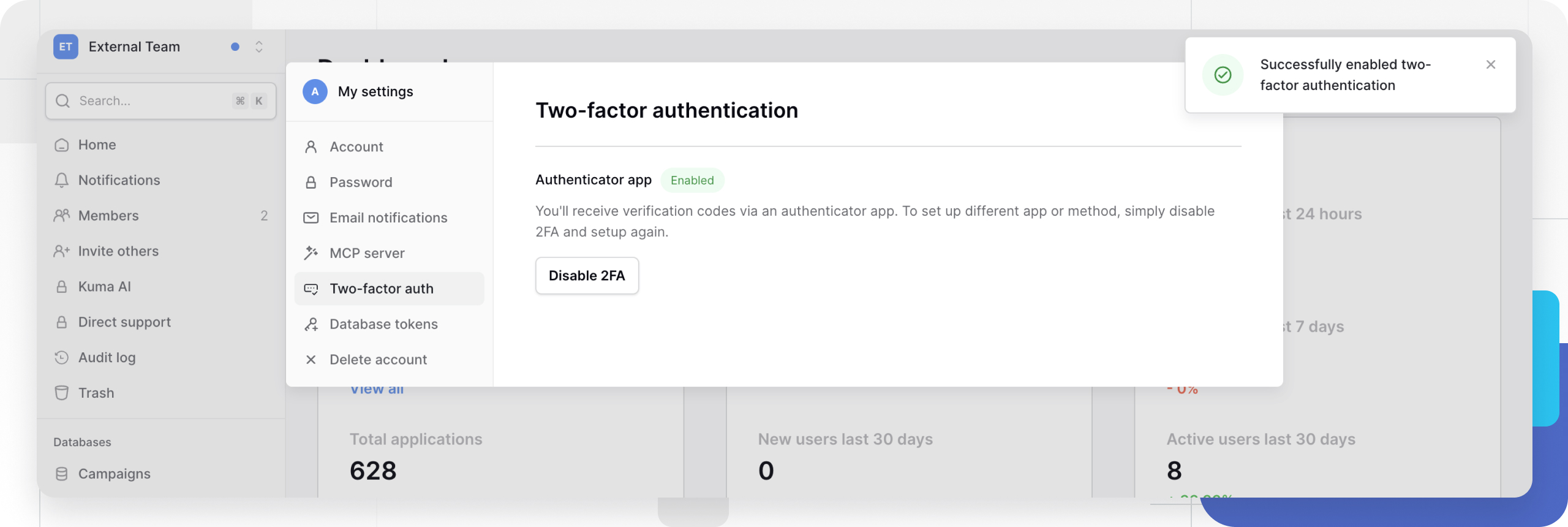This screenshot has width=1568, height=527.
Task: Click the Notifications bell icon
Action: [x=61, y=180]
